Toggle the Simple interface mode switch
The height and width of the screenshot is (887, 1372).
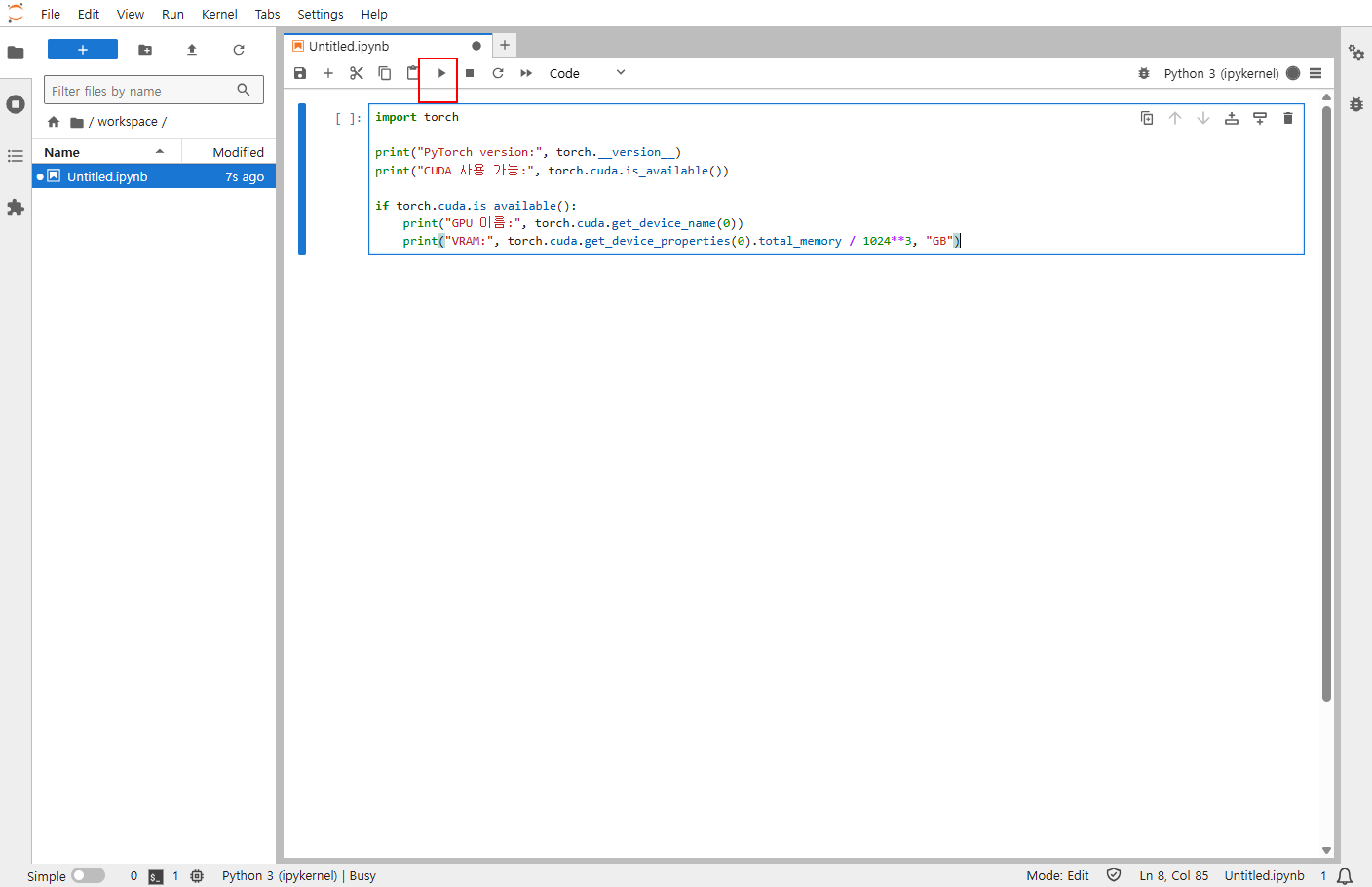click(x=88, y=875)
